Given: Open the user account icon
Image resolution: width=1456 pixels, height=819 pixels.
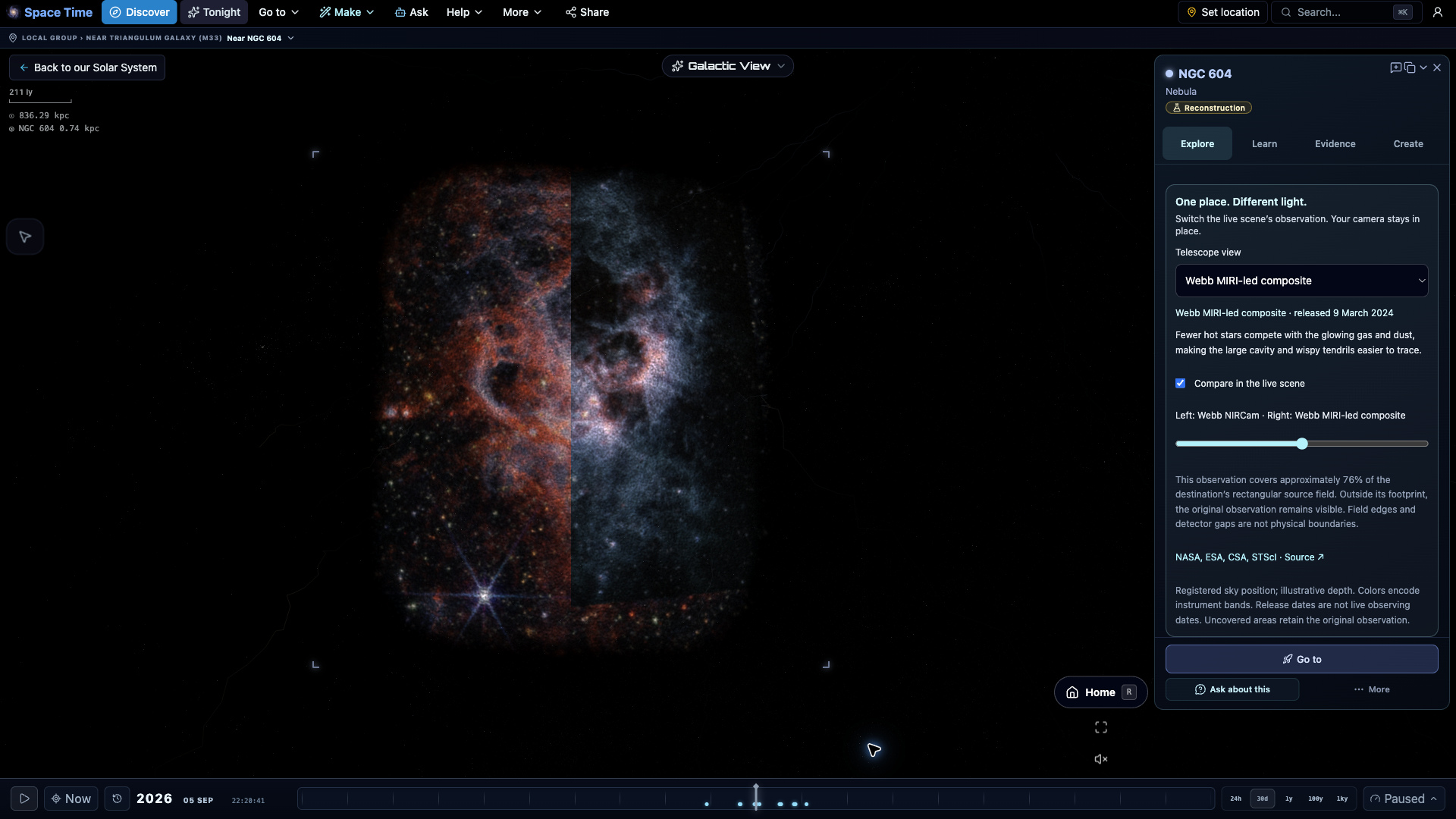Looking at the screenshot, I should tap(1437, 12).
